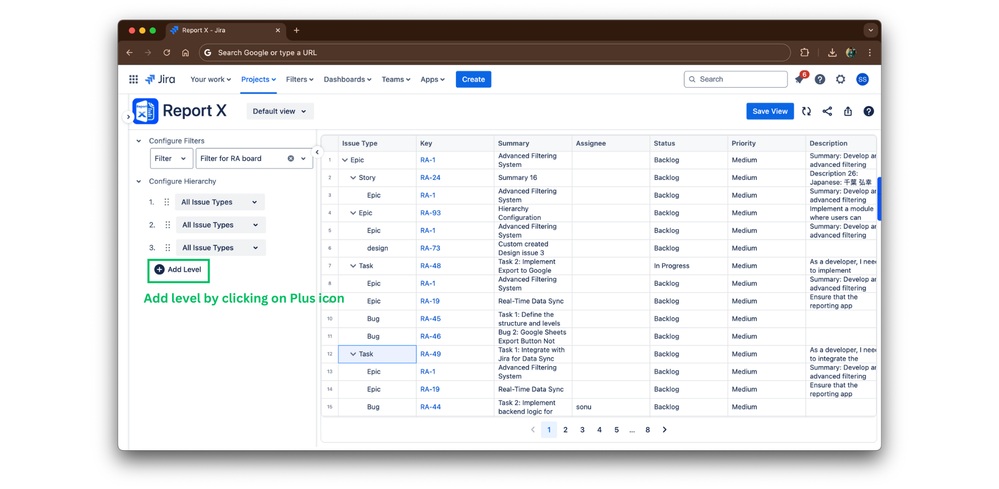Click the Report X refresh icon
Viewport: 999px width, 489px height.
pyautogui.click(x=807, y=111)
